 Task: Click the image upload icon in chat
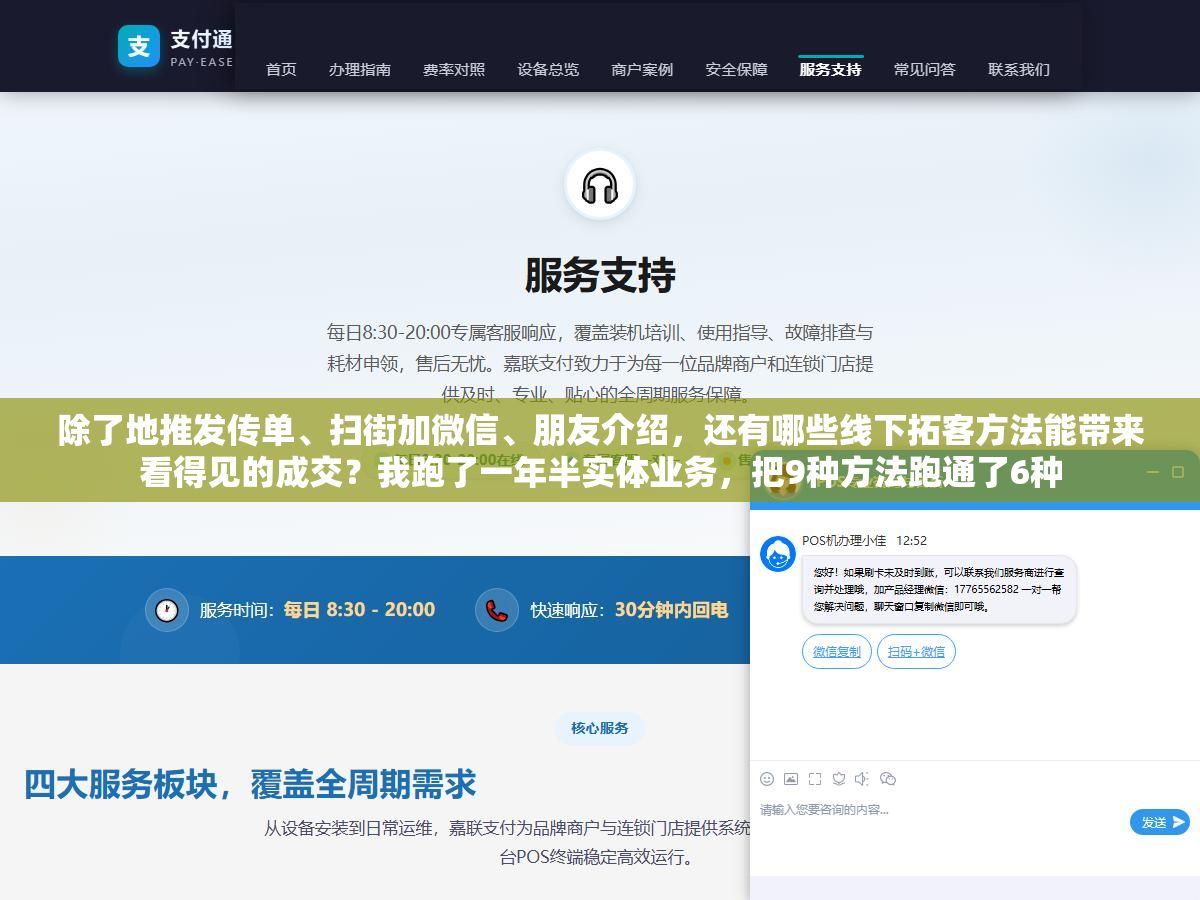pyautogui.click(x=791, y=779)
